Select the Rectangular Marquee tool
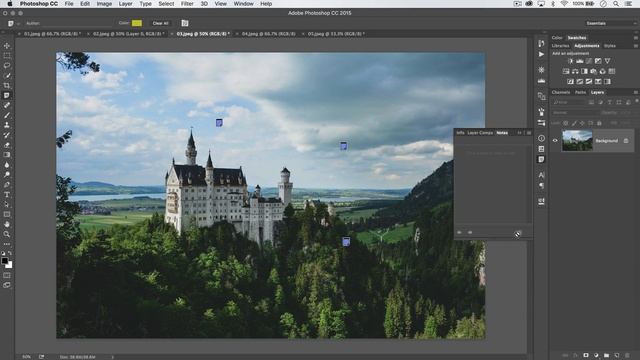Screen dimensions: 640x360 click(7, 56)
